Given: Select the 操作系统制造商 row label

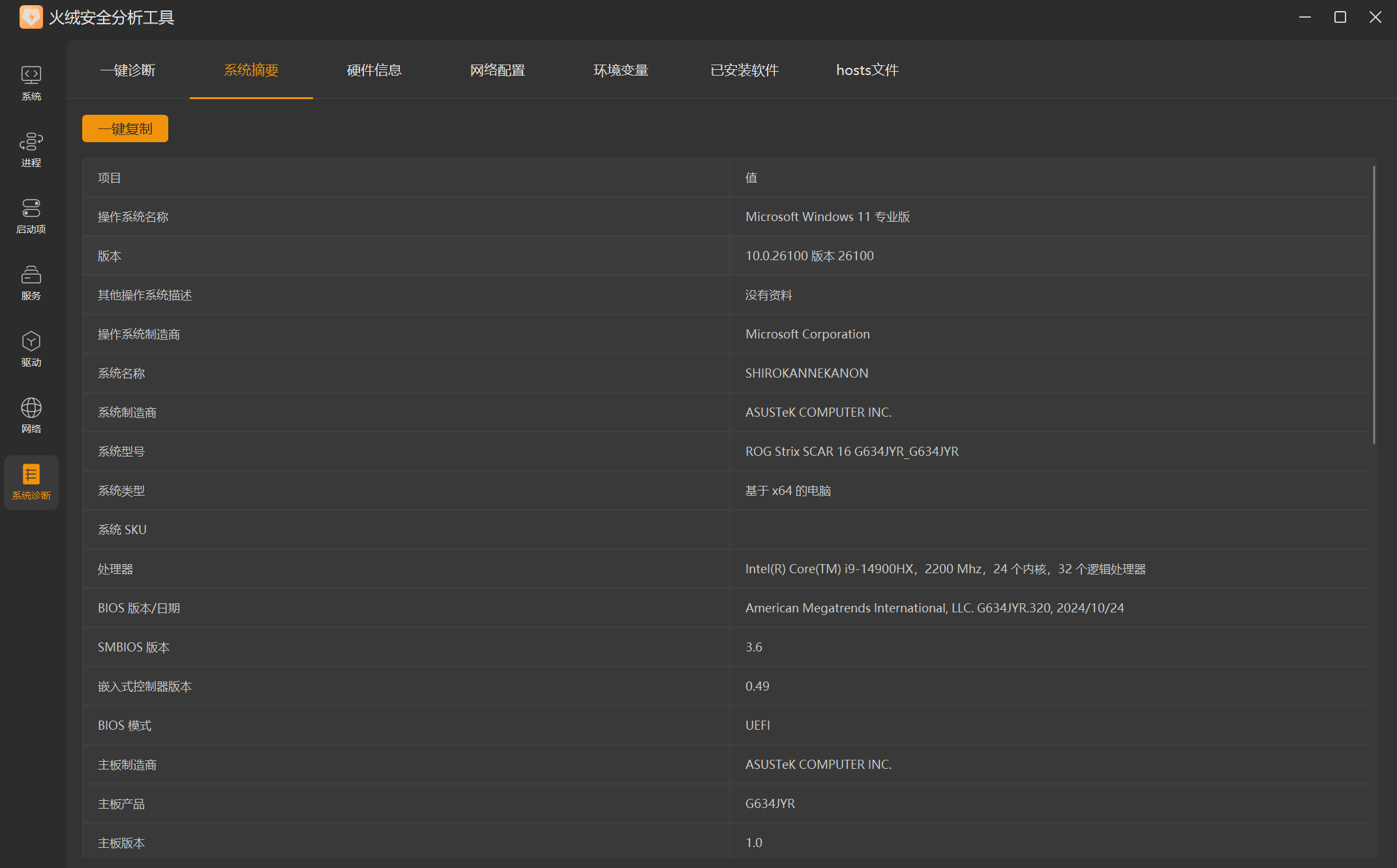Looking at the screenshot, I should pyautogui.click(x=139, y=334).
